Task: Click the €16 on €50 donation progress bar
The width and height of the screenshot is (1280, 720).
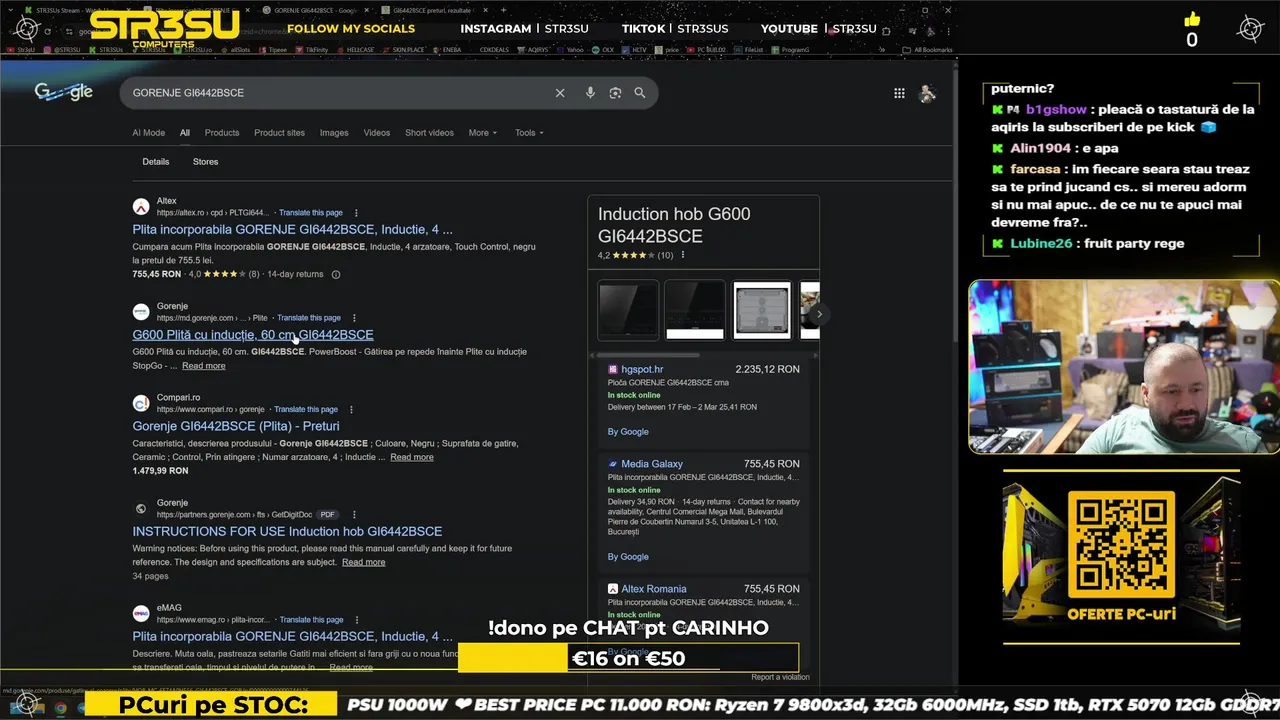Action: [x=628, y=658]
